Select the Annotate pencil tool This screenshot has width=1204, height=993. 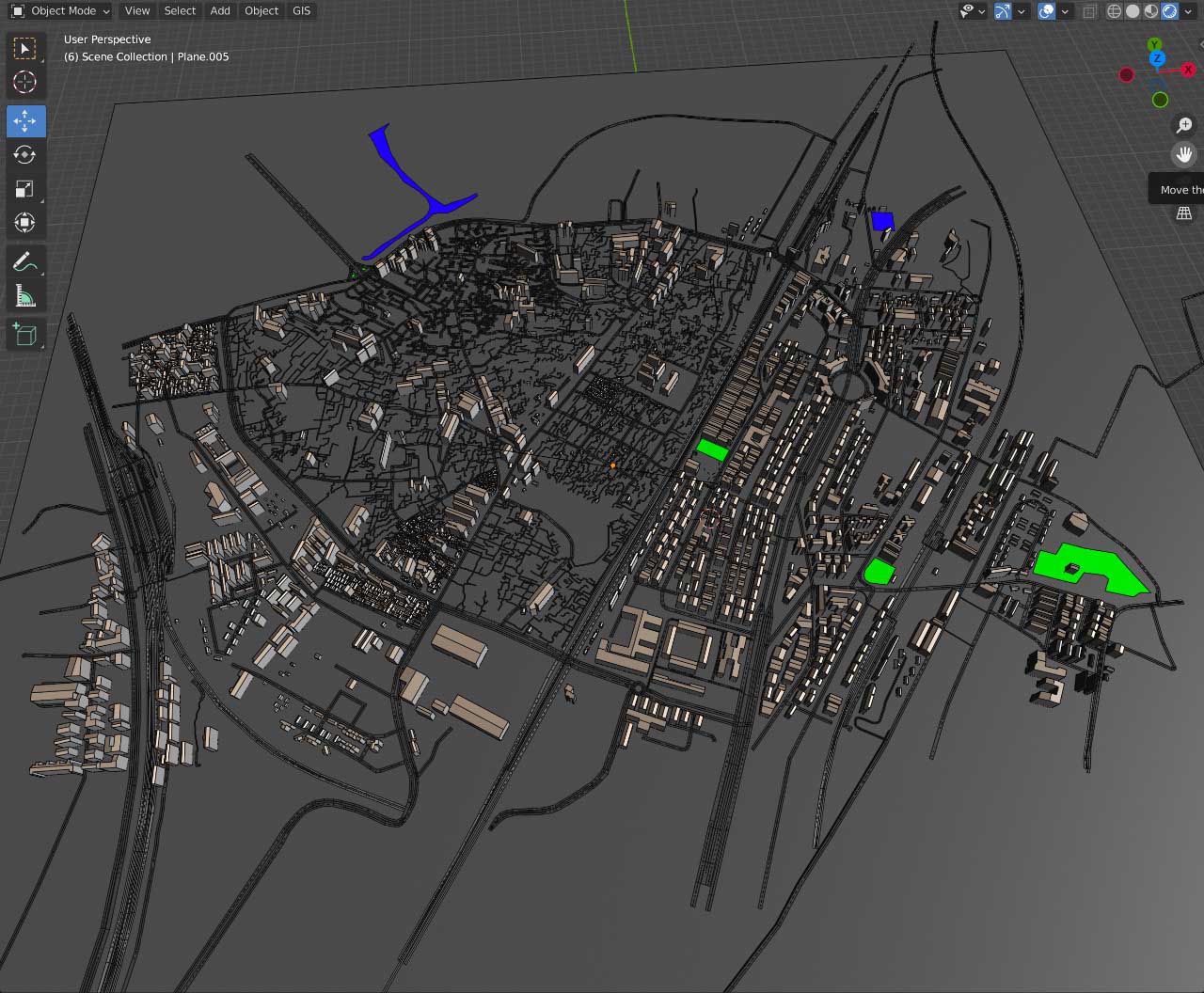[x=25, y=263]
